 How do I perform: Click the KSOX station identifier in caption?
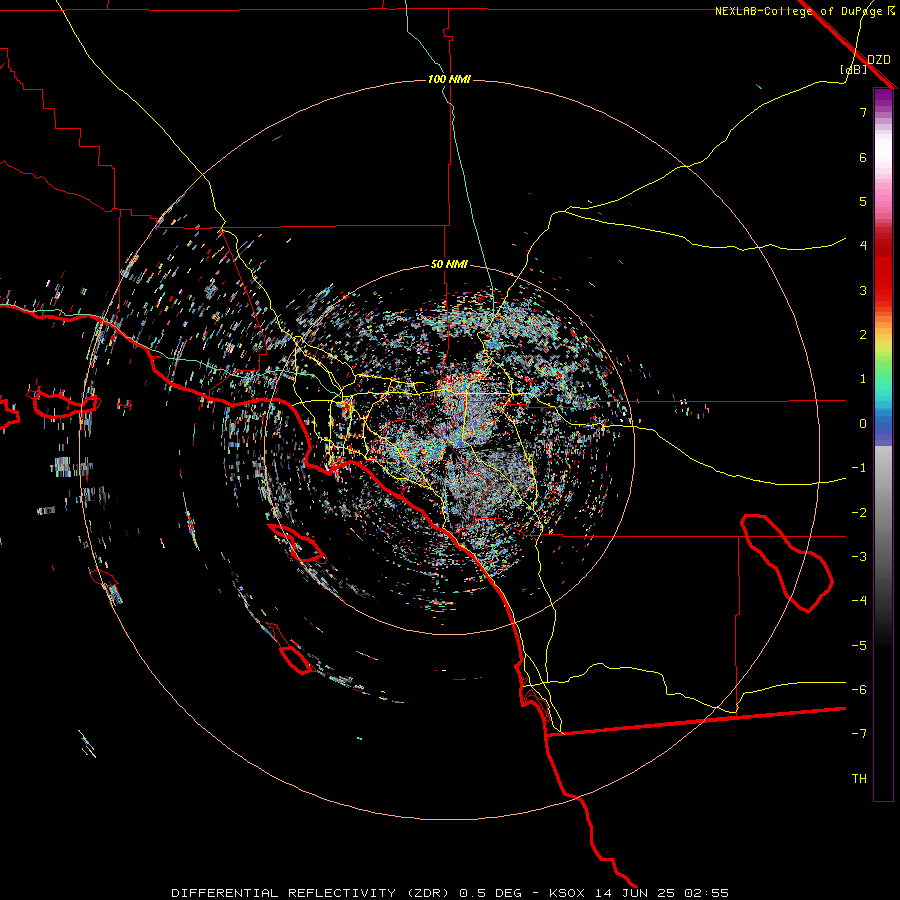(x=567, y=893)
